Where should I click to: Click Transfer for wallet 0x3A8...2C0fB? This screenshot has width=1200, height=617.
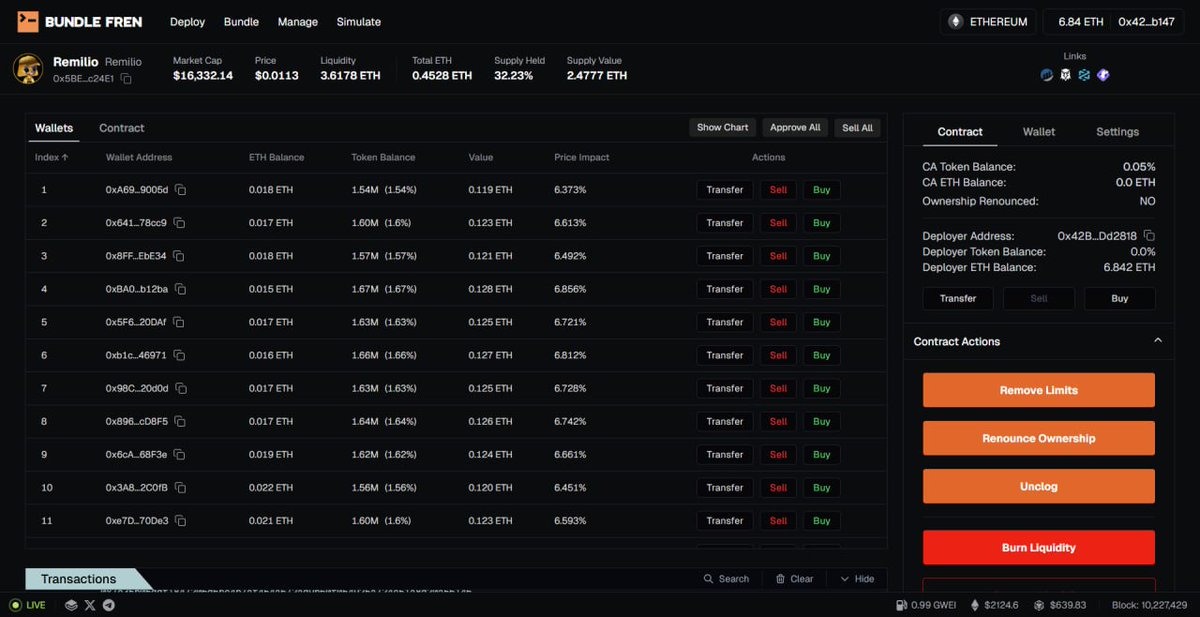[x=725, y=487]
